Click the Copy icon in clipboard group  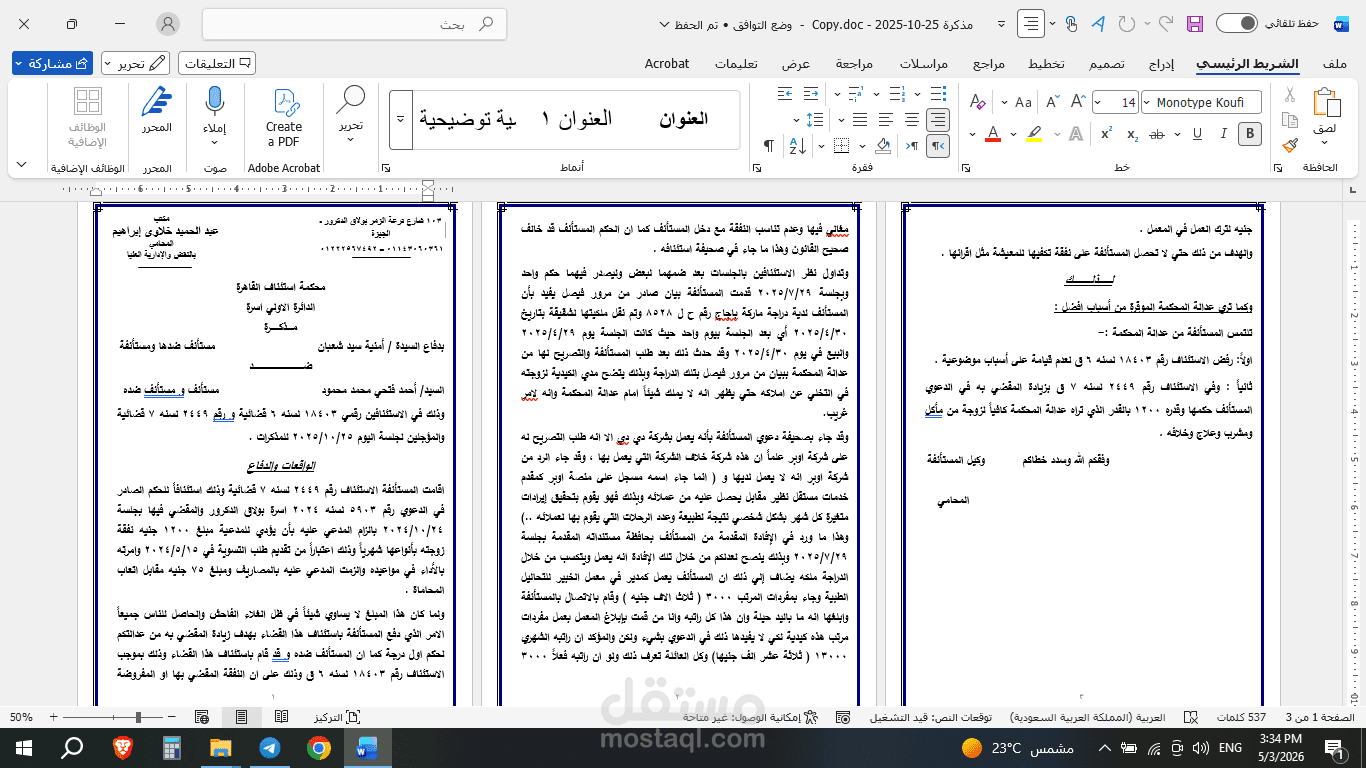coord(1290,121)
